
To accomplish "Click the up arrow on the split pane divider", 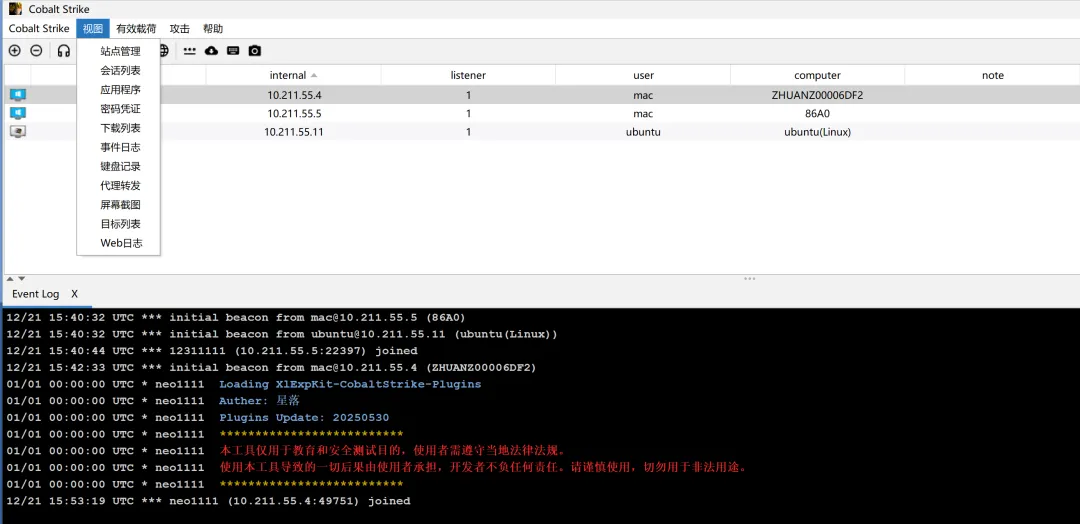I will (10, 279).
